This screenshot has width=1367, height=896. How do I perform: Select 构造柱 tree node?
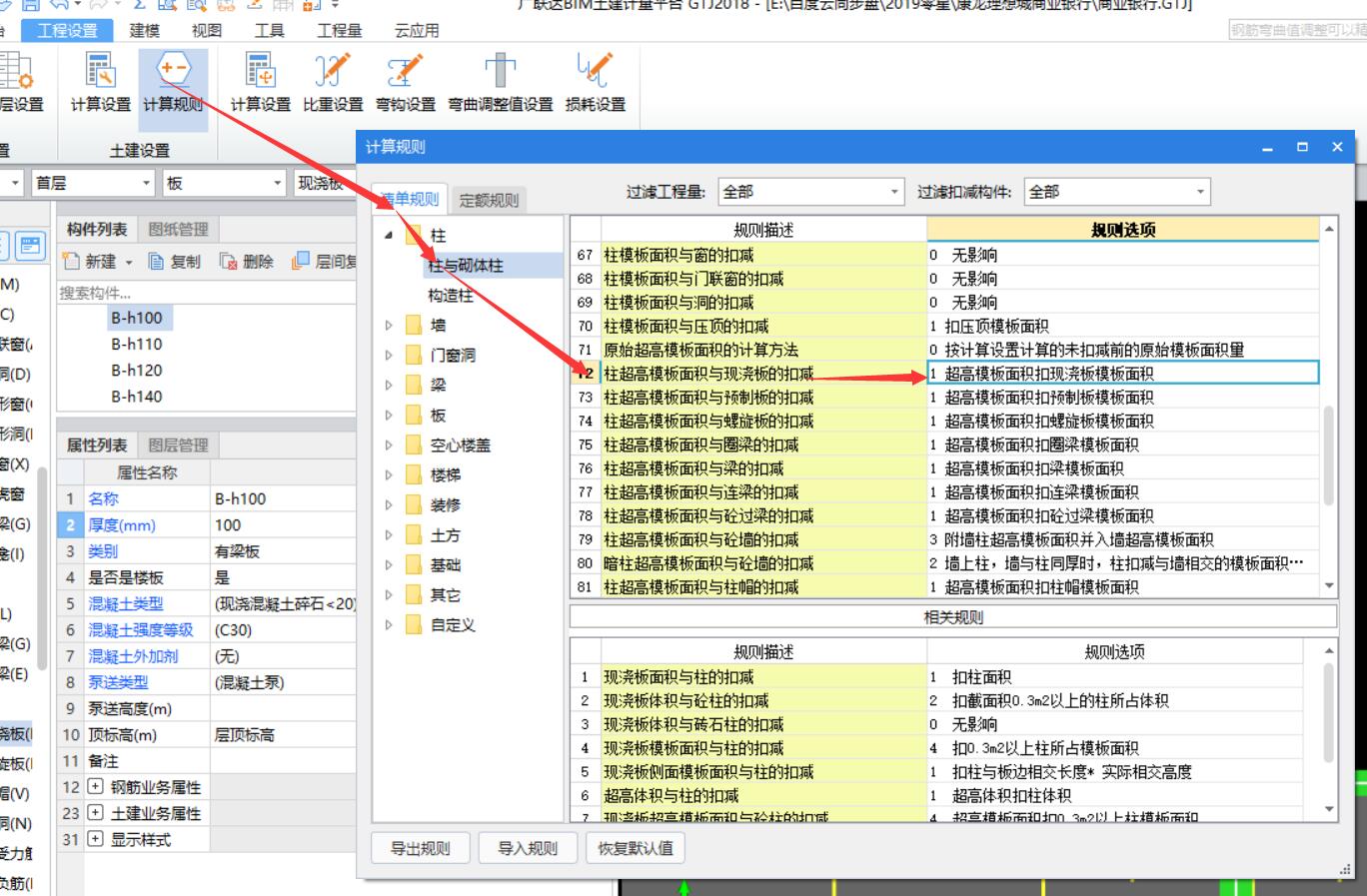pyautogui.click(x=451, y=296)
